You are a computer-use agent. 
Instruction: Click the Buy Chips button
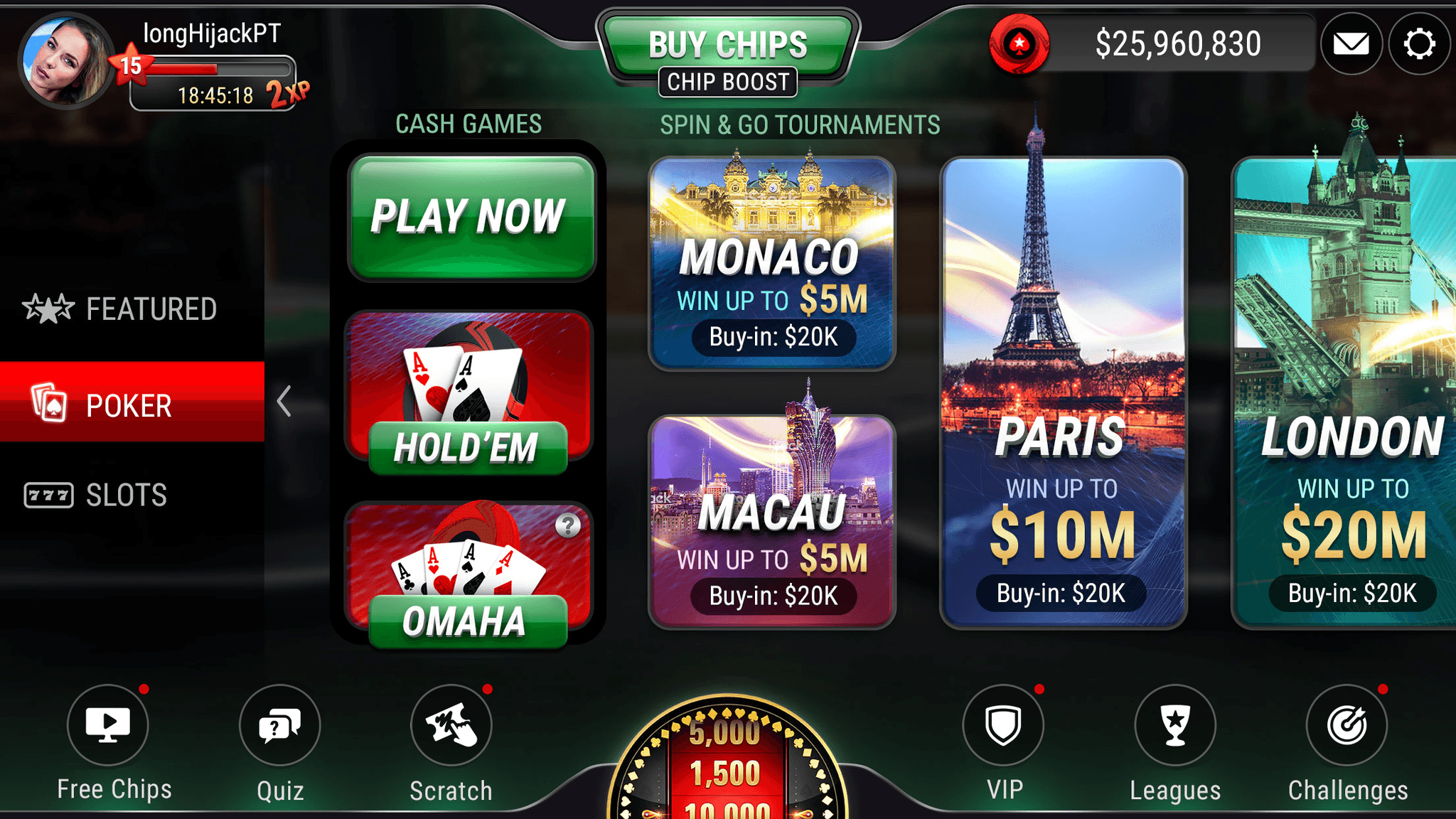[x=728, y=44]
